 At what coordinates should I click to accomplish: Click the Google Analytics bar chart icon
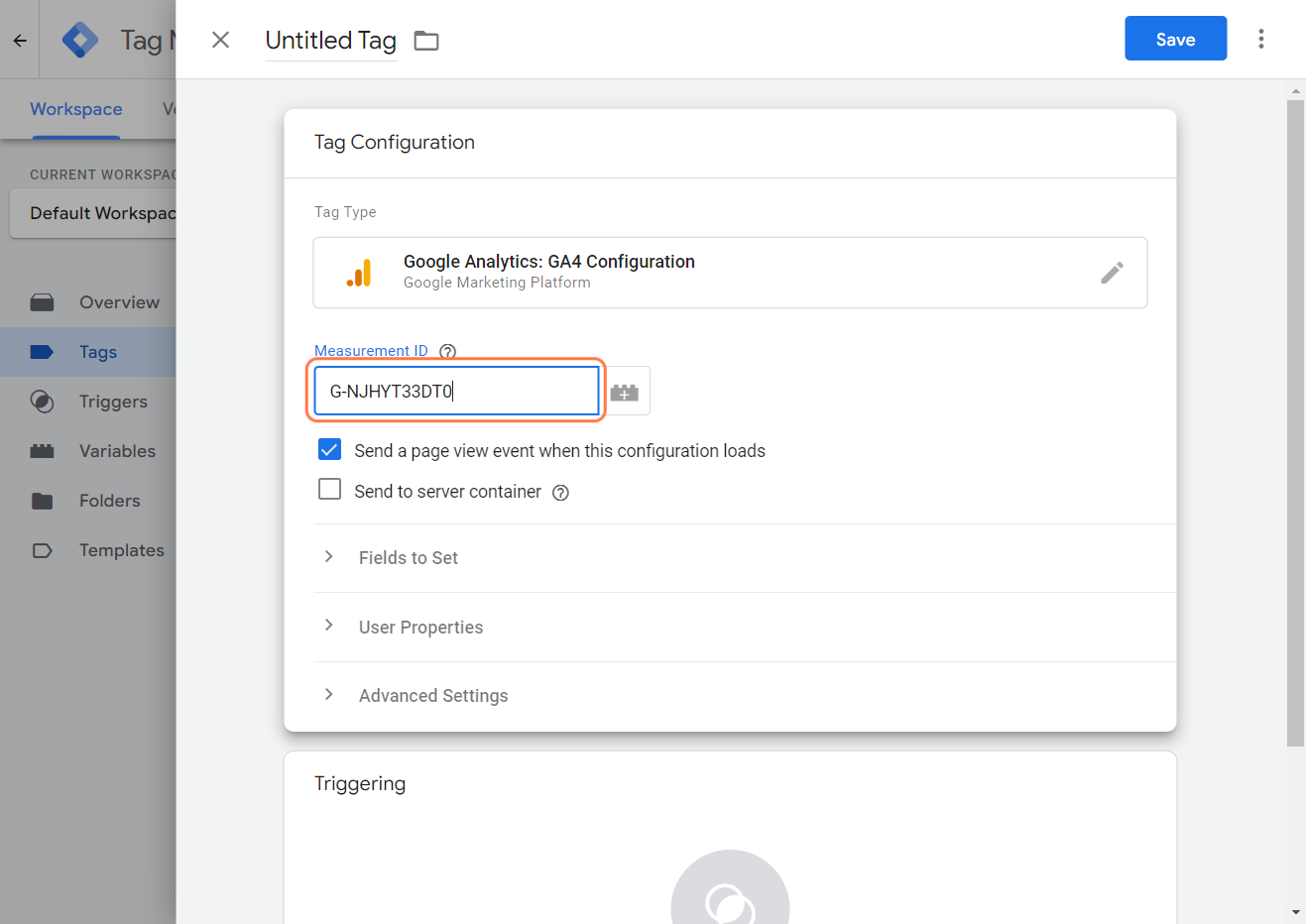coord(359,273)
